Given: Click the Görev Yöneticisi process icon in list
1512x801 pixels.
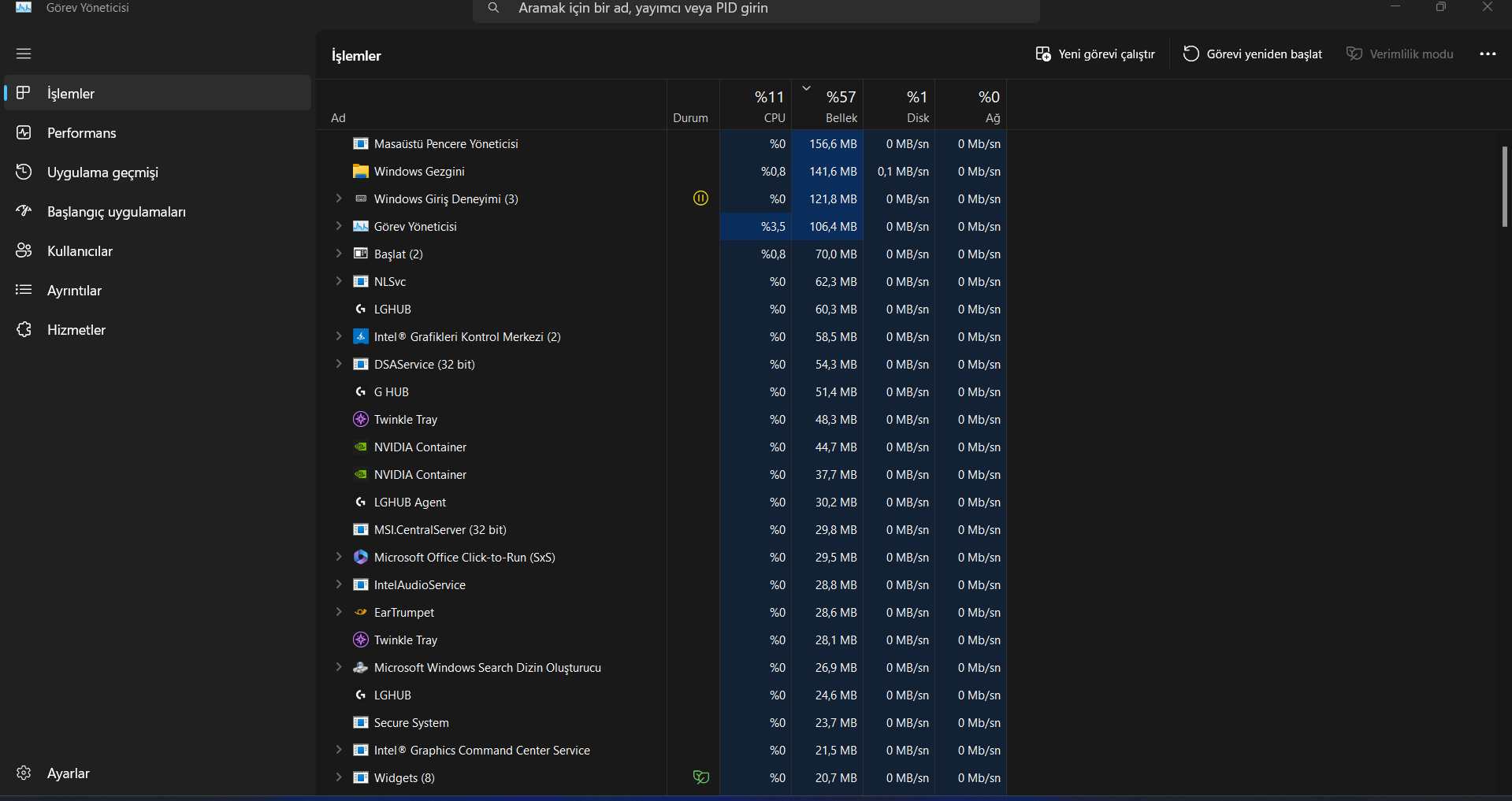Looking at the screenshot, I should (361, 226).
